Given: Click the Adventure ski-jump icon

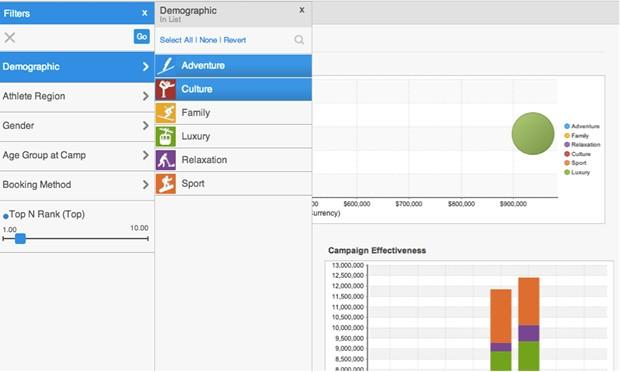Looking at the screenshot, I should (x=166, y=66).
